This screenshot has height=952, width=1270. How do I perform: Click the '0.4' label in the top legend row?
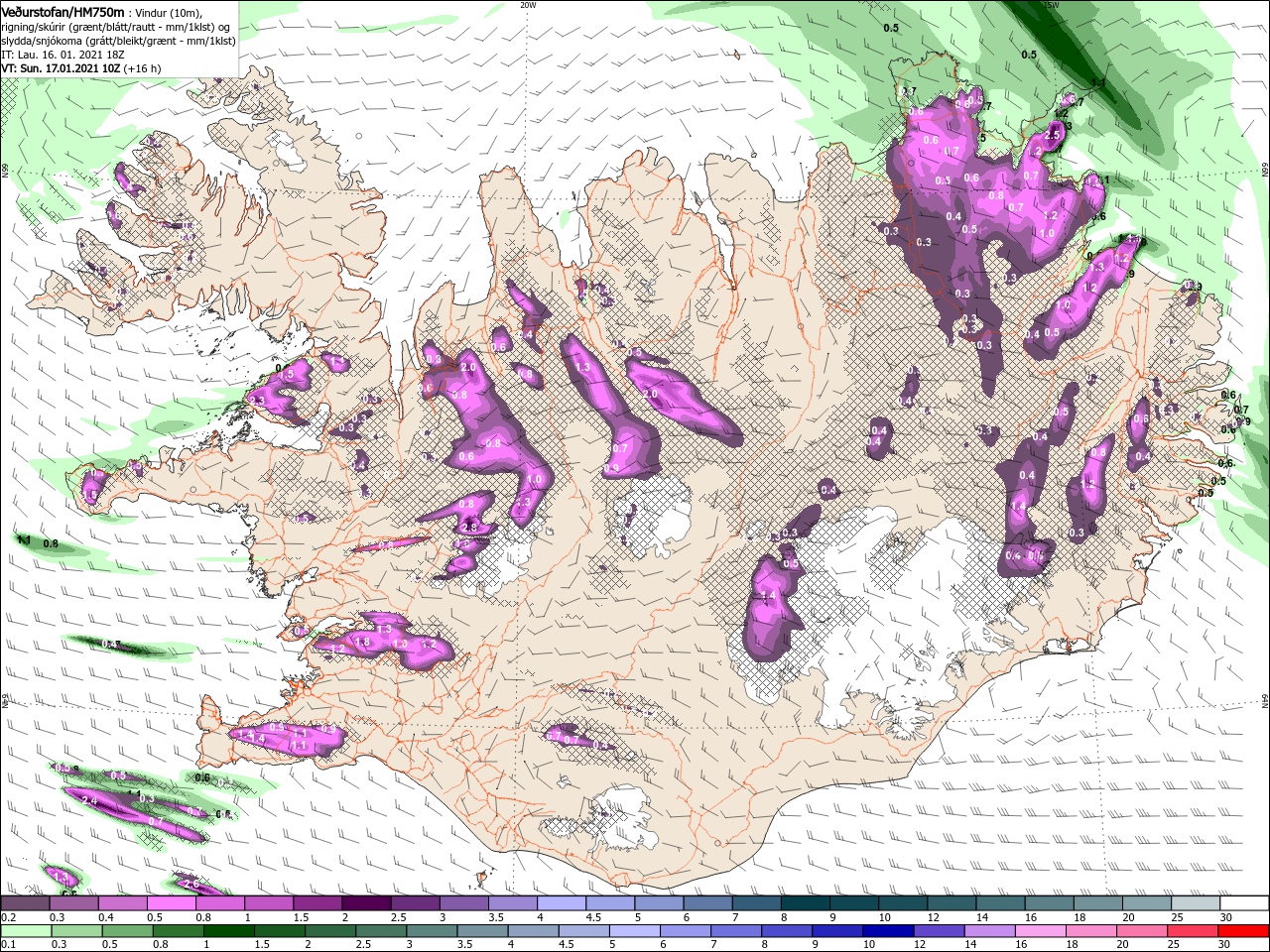(106, 917)
